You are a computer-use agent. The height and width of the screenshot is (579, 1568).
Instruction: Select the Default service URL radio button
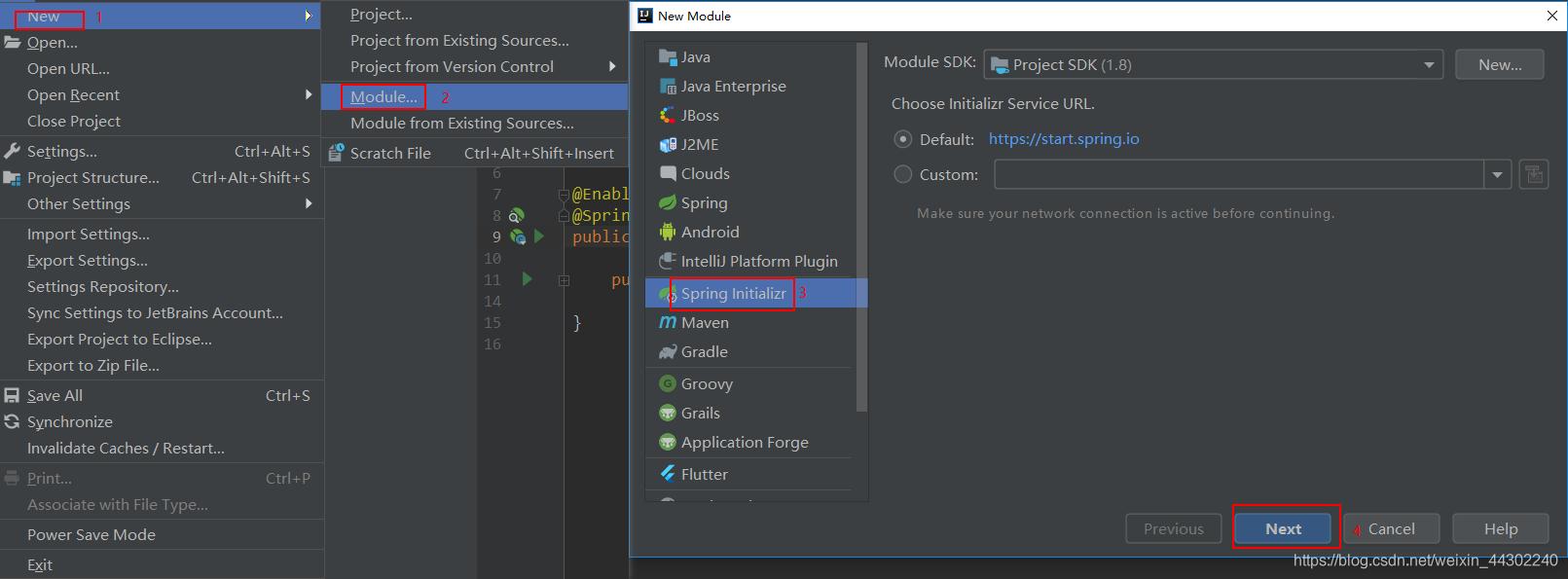pos(903,139)
